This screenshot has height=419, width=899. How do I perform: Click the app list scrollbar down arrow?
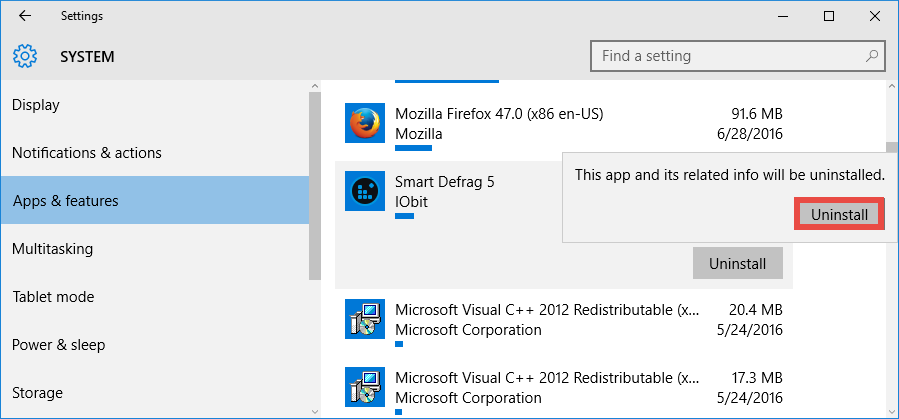click(891, 412)
